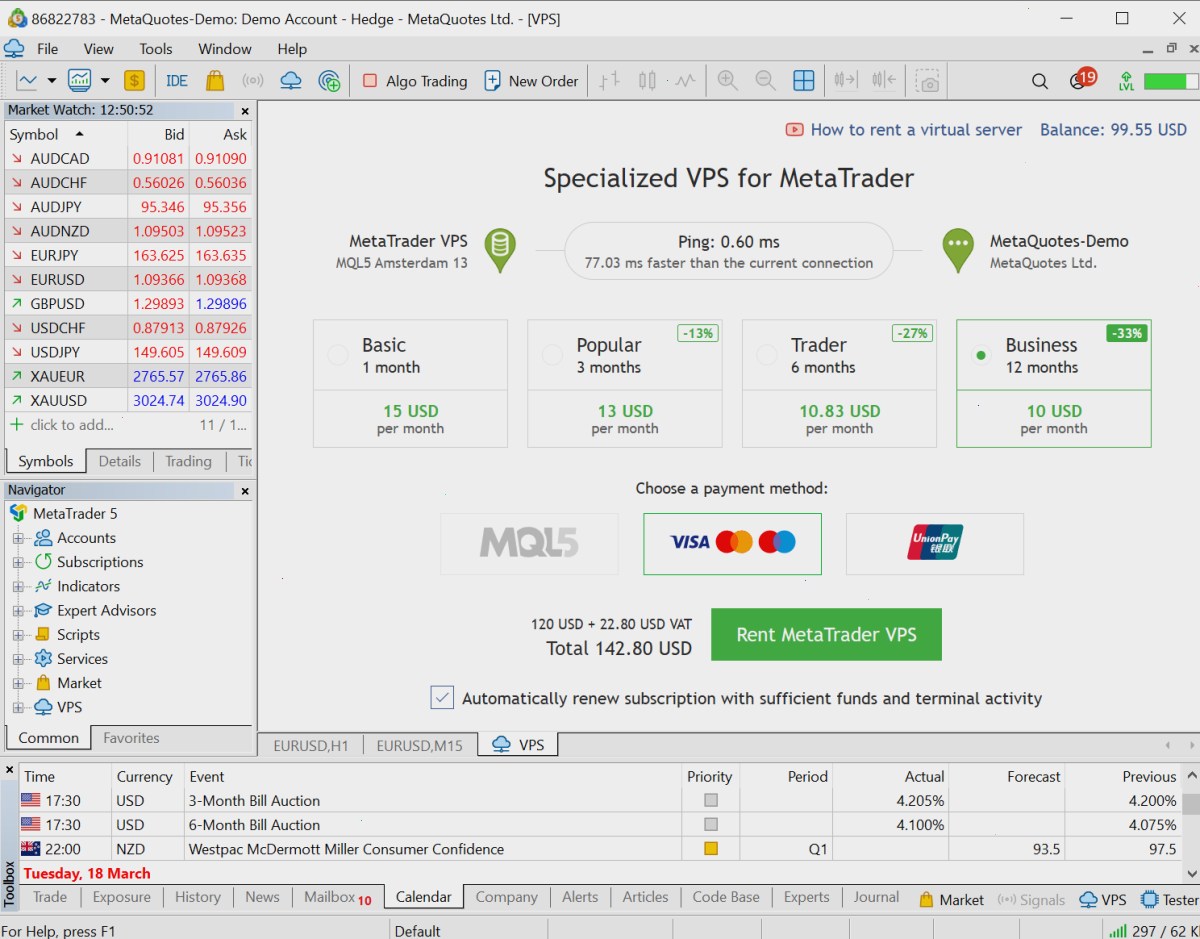Viewport: 1200px width, 939px height.
Task: Open How to rent a virtual server link
Action: [904, 129]
